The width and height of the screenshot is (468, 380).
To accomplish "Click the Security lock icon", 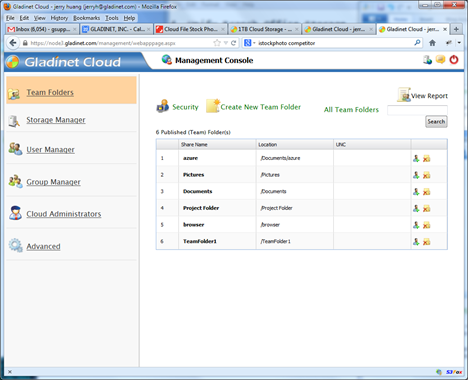I will point(163,106).
